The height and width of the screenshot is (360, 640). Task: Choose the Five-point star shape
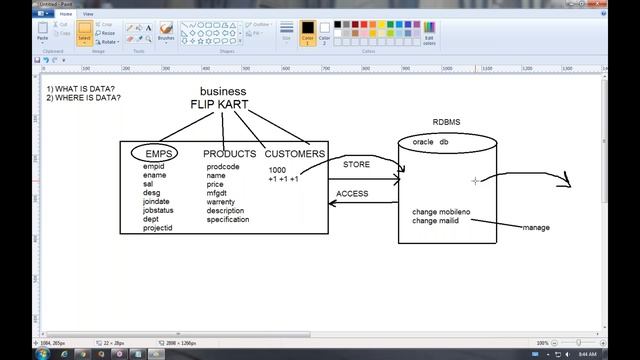click(200, 41)
